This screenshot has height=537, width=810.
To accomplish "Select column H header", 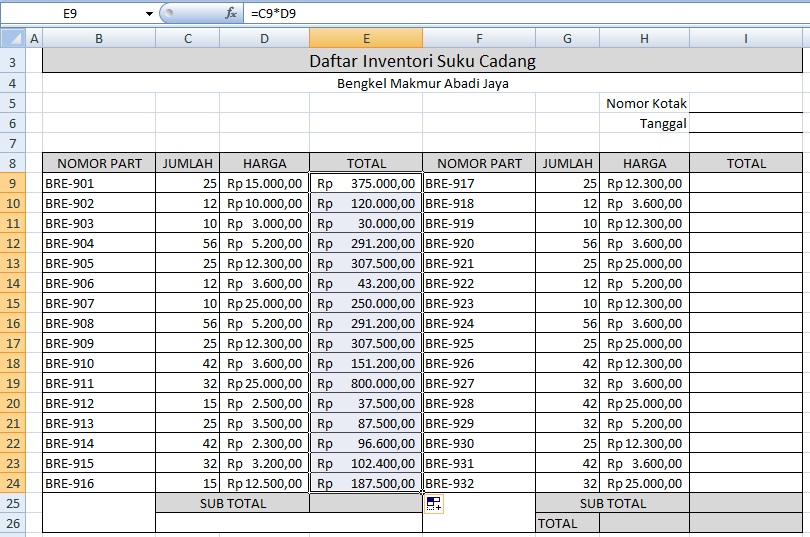I will tap(644, 38).
